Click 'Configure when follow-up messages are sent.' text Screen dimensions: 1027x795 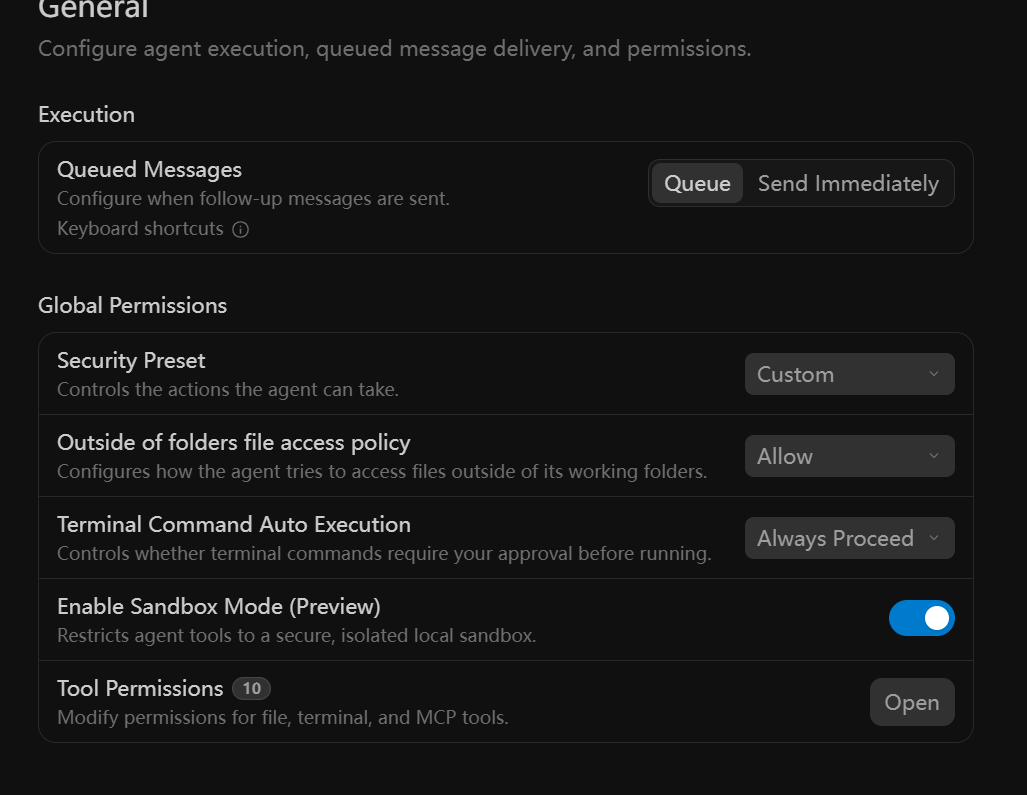tap(253, 198)
